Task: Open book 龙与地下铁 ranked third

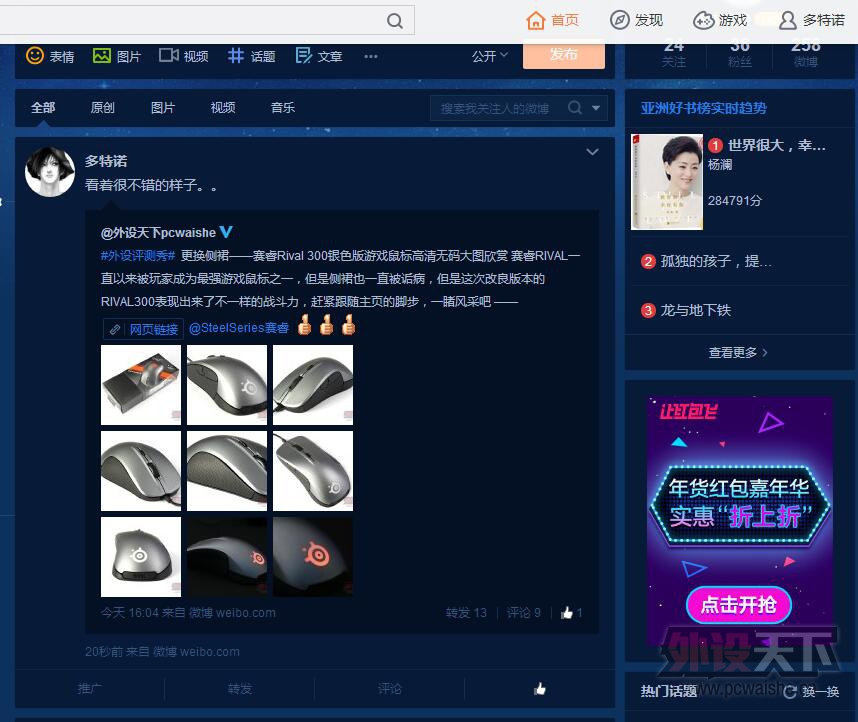Action: (695, 310)
